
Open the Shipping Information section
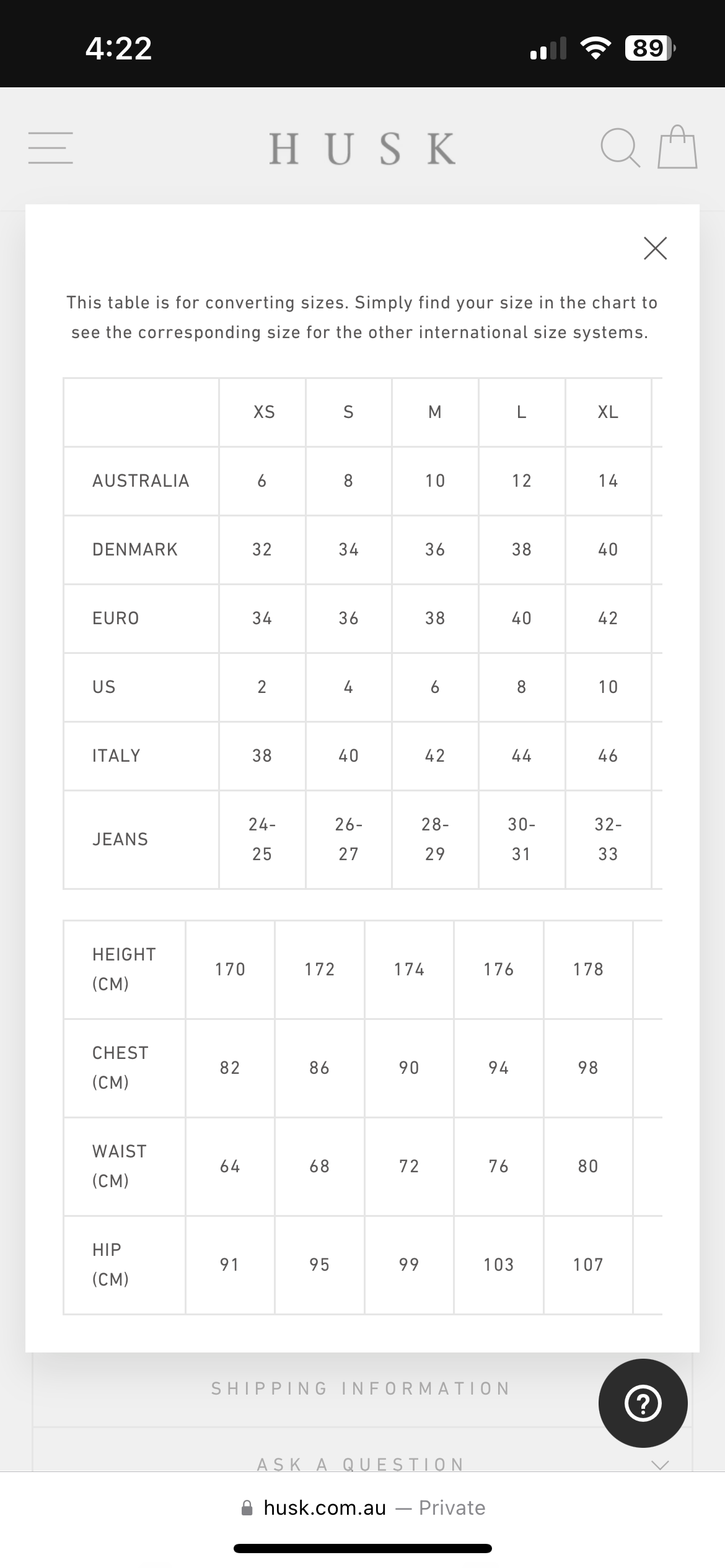point(362,1389)
